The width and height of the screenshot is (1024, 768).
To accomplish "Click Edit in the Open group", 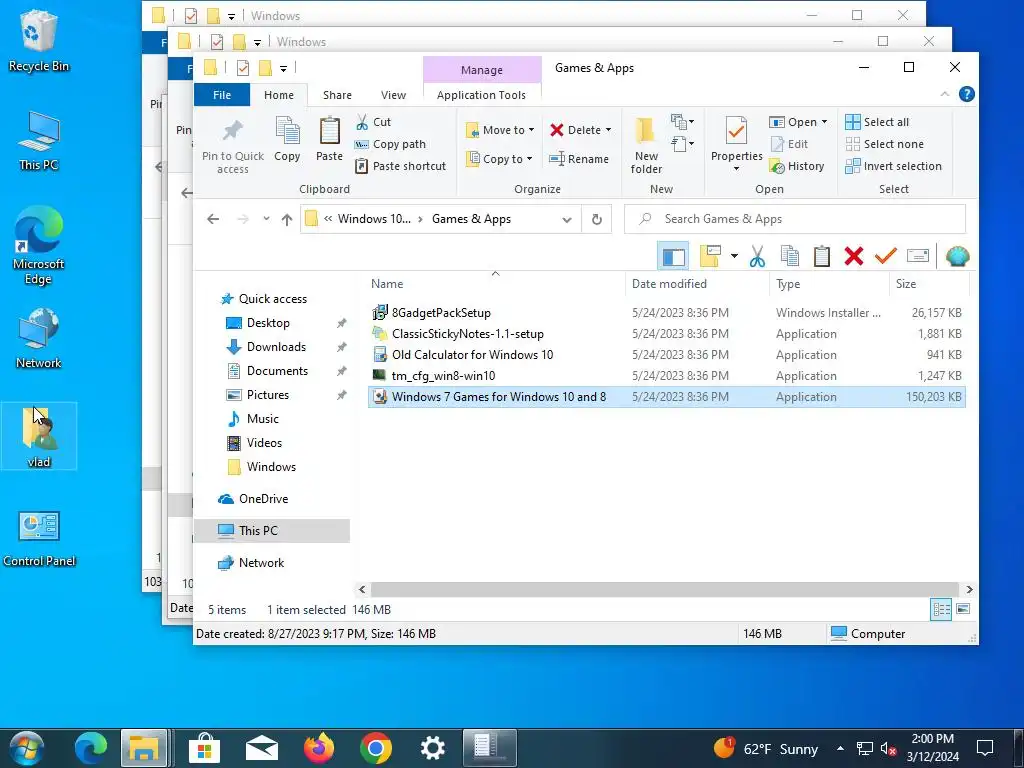I will click(x=789, y=144).
